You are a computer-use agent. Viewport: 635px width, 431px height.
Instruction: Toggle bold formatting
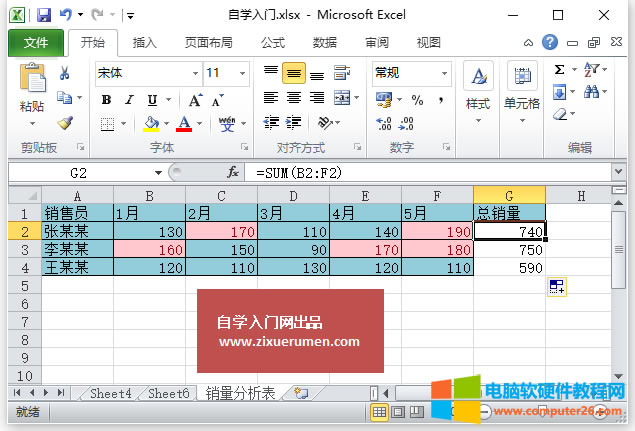(104, 99)
